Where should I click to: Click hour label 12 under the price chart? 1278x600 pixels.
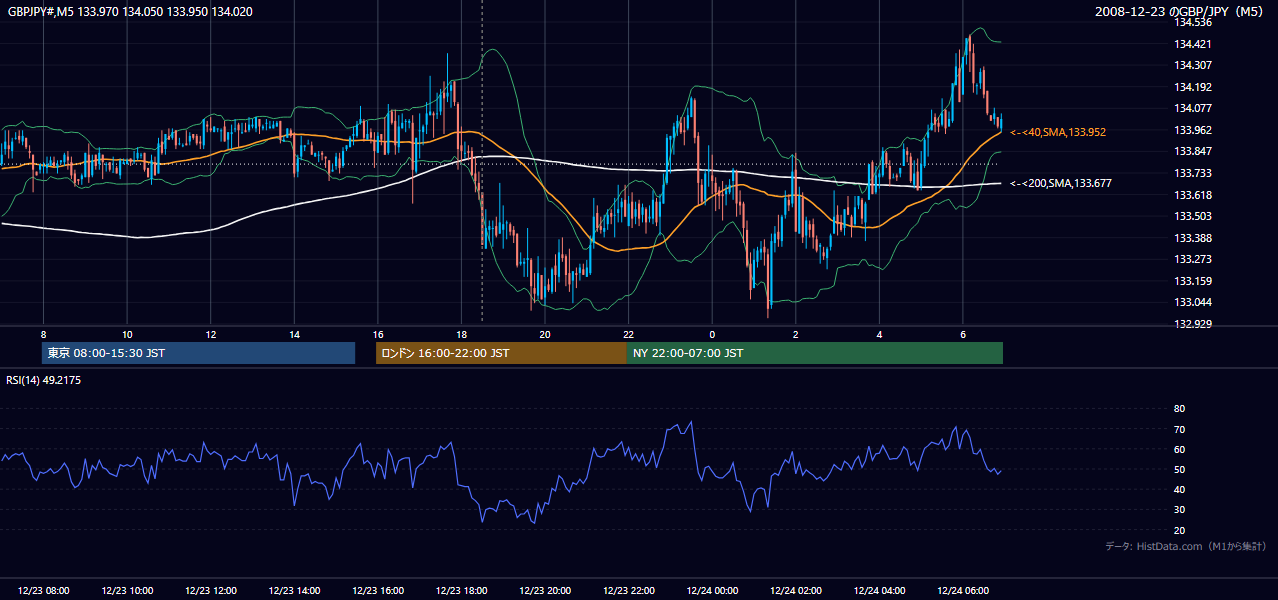(211, 334)
